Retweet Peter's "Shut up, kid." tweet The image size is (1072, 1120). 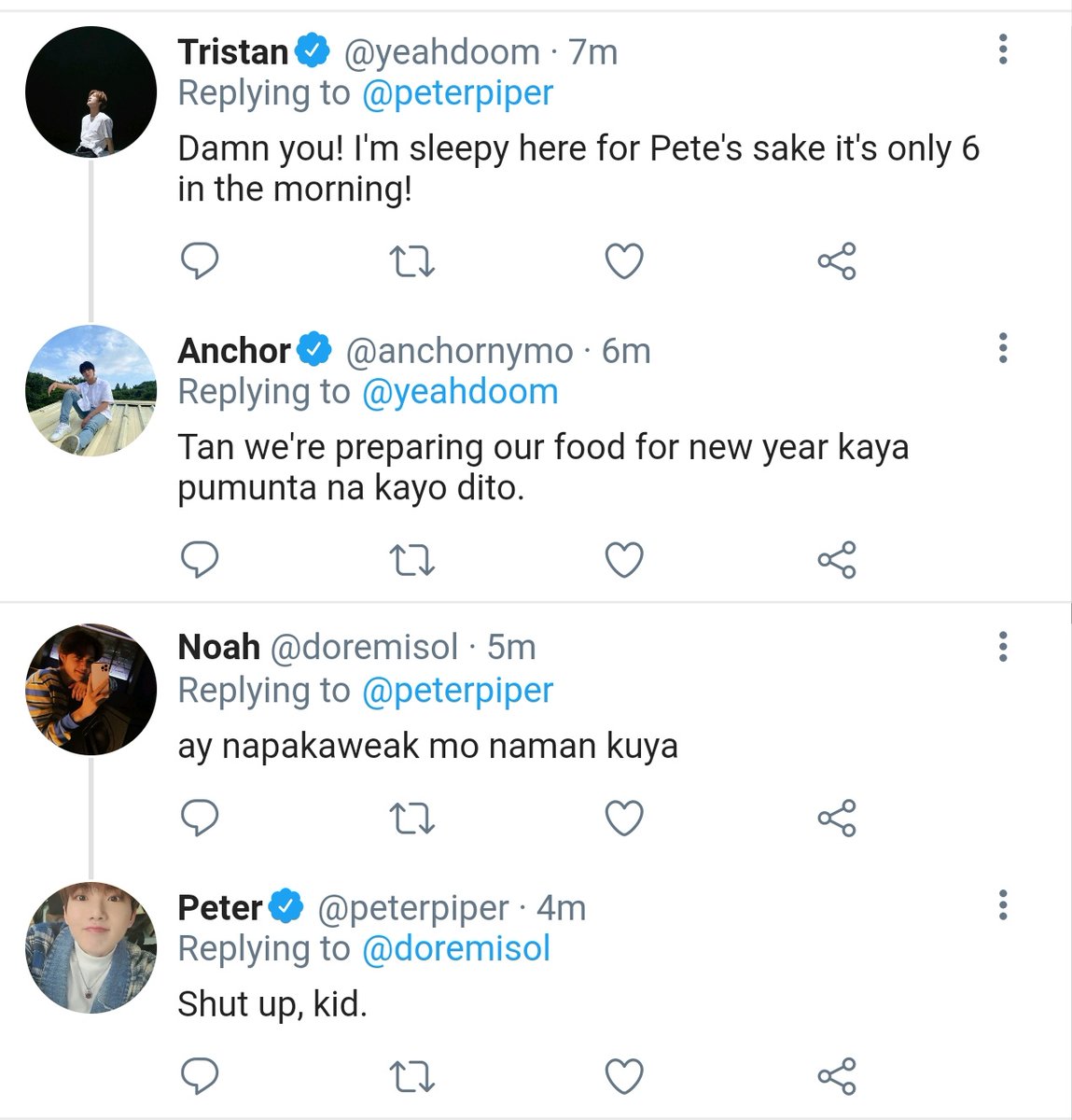(411, 1076)
